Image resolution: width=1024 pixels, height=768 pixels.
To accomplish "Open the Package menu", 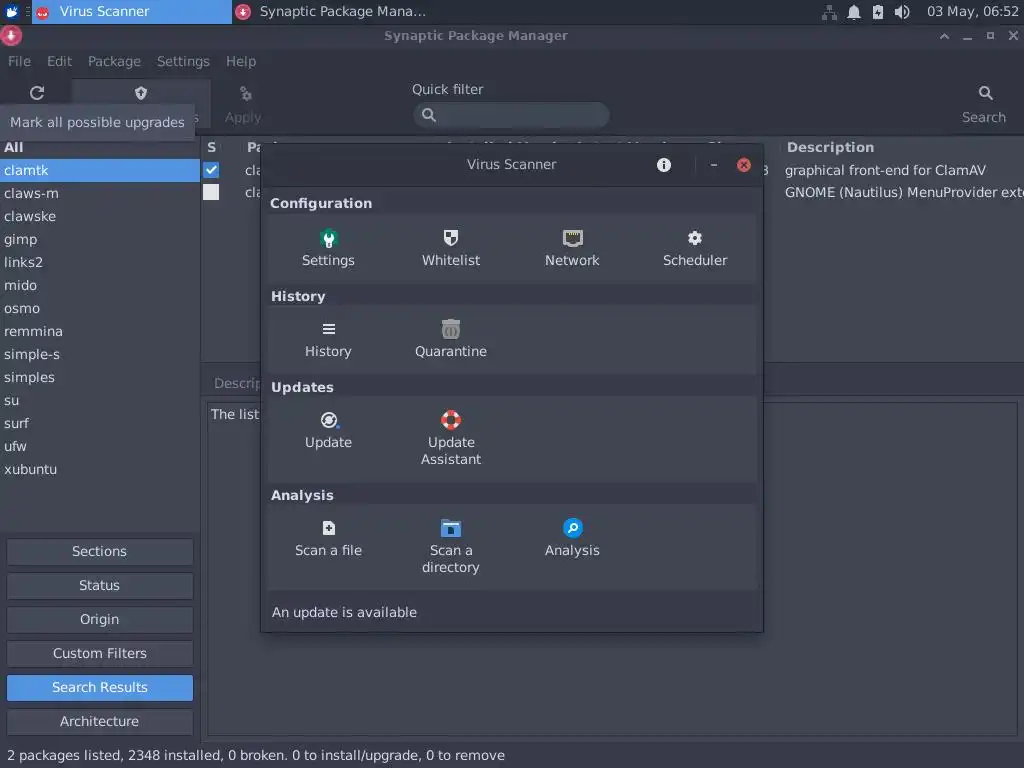I will (x=114, y=61).
